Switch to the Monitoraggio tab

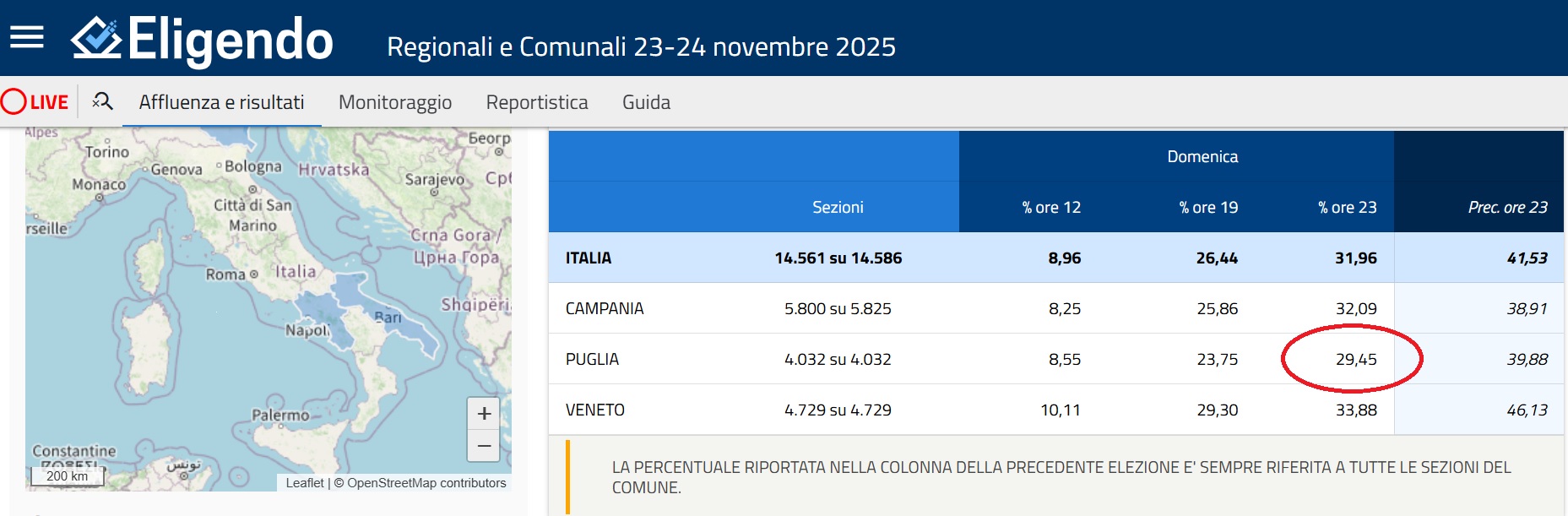pos(395,102)
